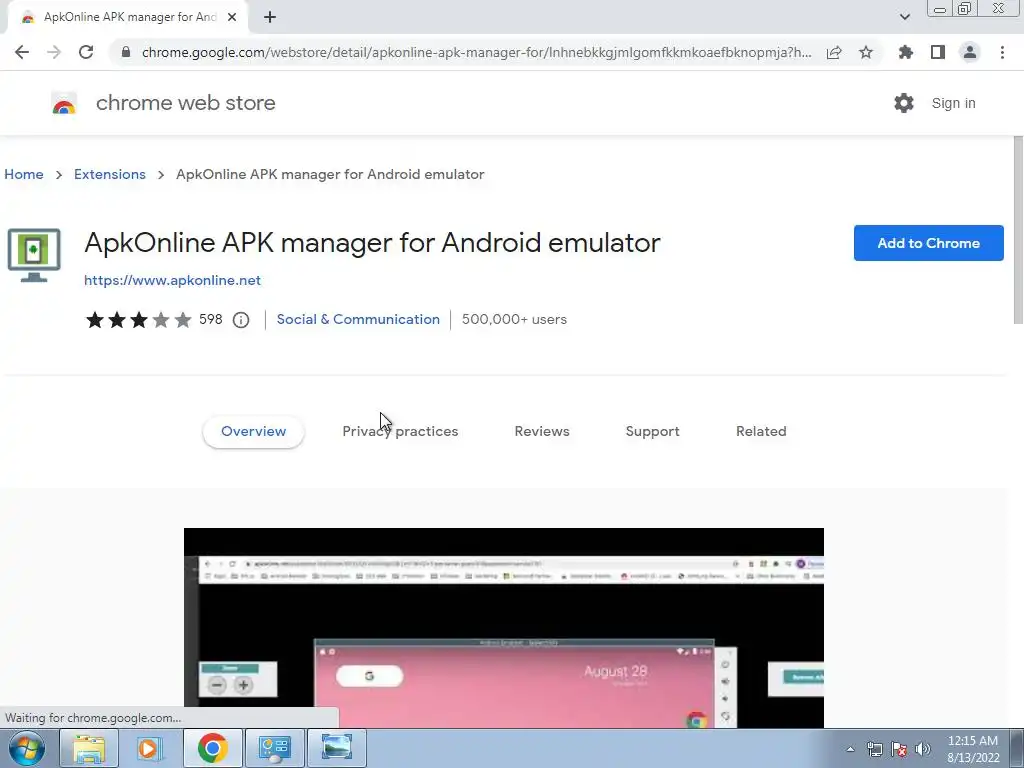This screenshot has height=768, width=1024.
Task: Switch to the Support tab
Action: coord(652,431)
